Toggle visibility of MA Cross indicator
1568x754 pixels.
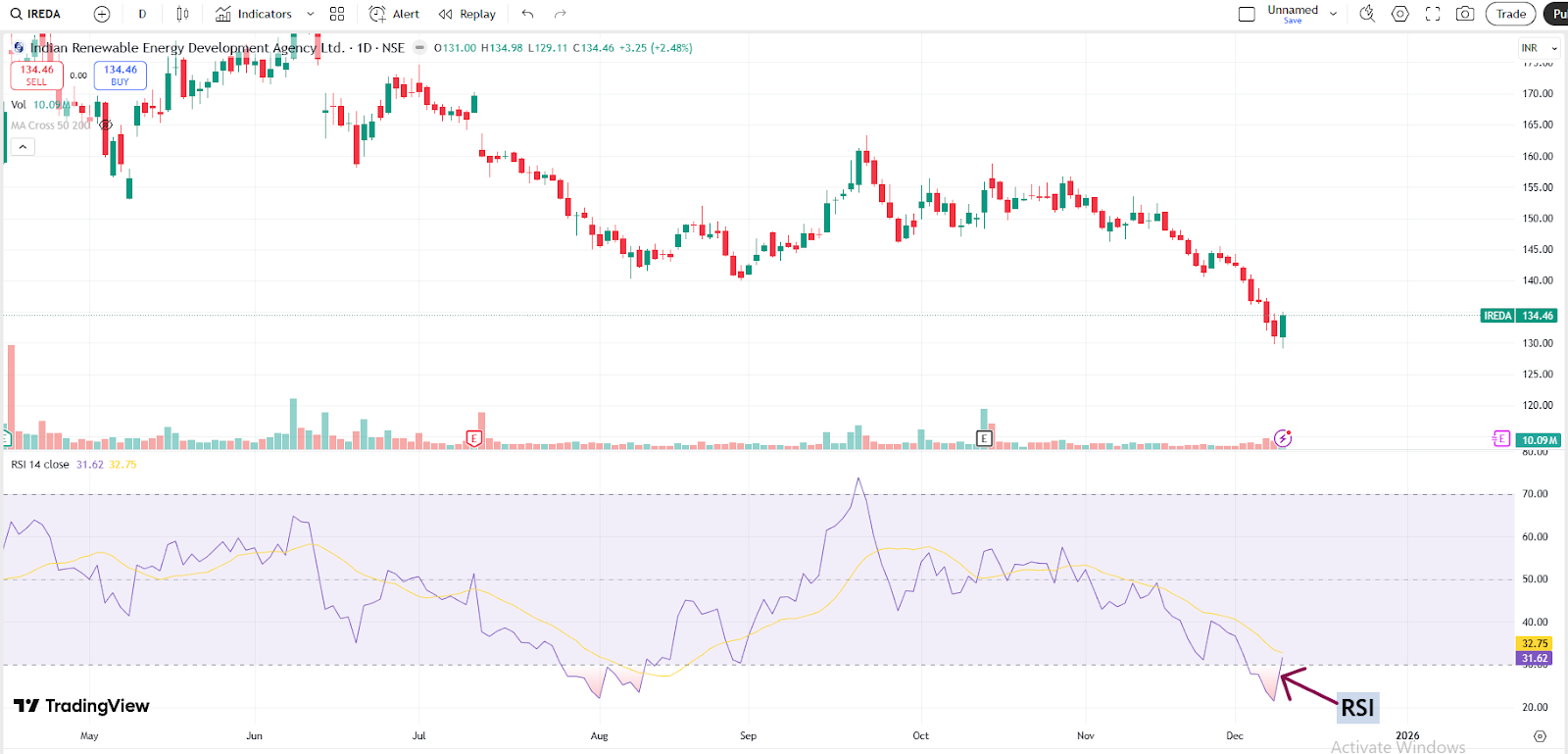point(106,126)
